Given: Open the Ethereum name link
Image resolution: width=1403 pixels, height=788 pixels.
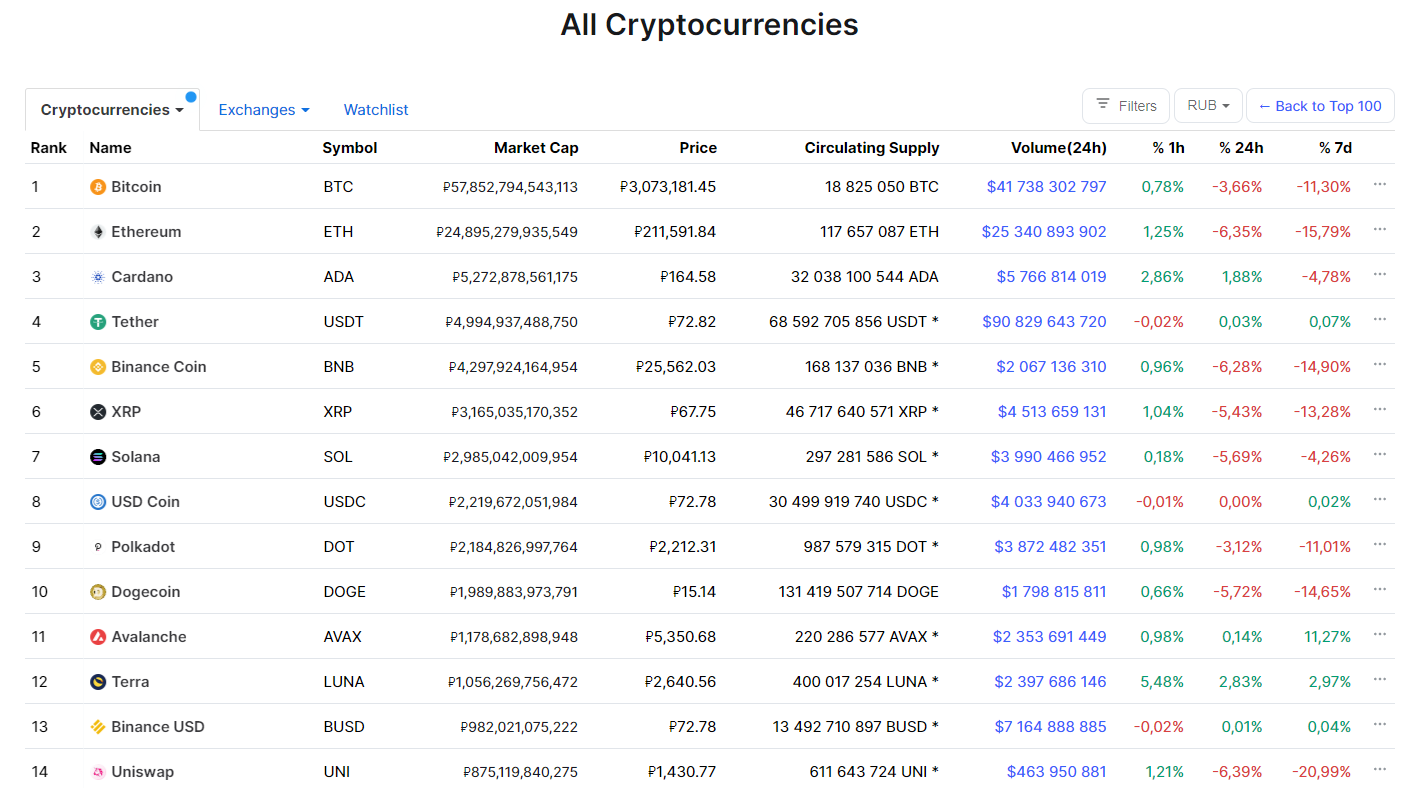Looking at the screenshot, I should point(146,232).
